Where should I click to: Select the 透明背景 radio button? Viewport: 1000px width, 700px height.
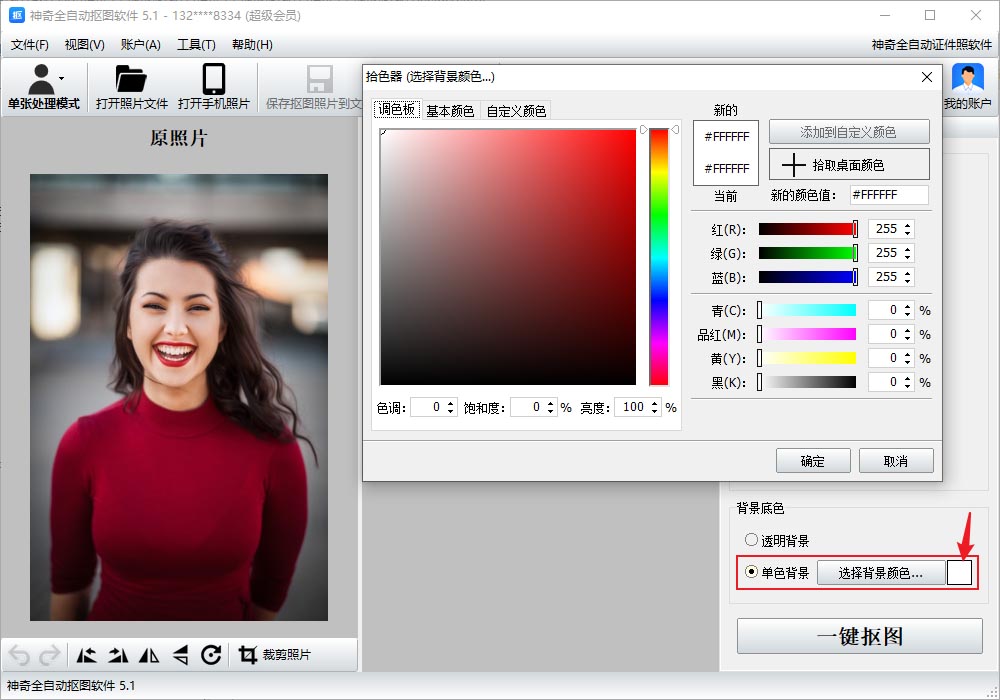pyautogui.click(x=752, y=541)
